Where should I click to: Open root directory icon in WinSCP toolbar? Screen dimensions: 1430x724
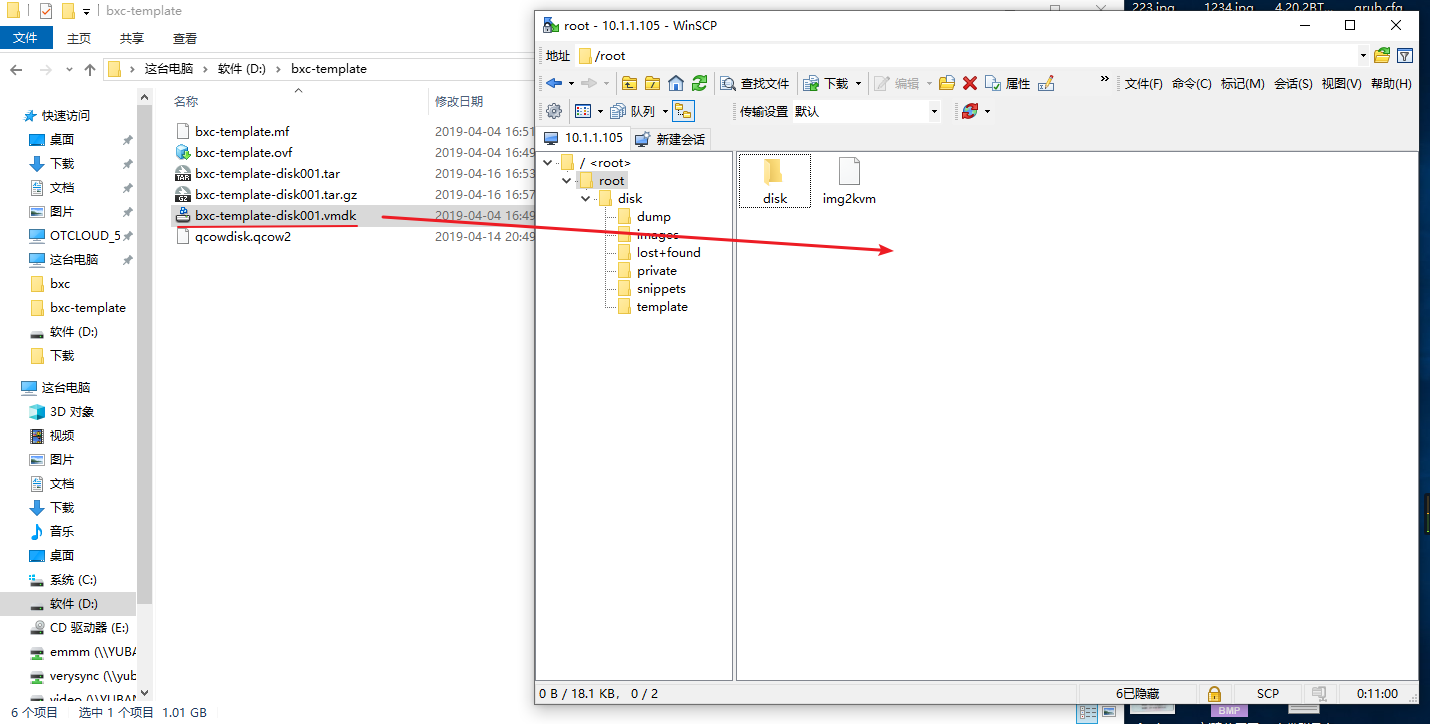653,83
